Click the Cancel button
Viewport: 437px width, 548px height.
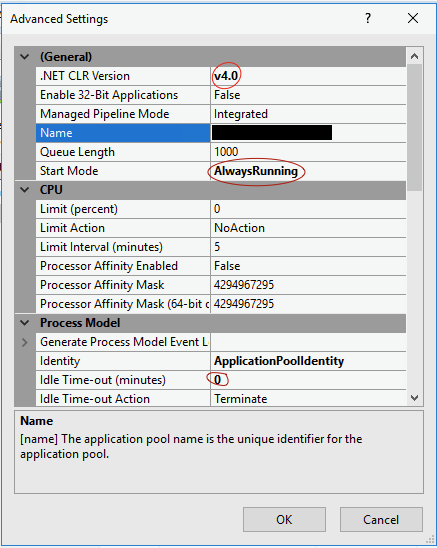tap(381, 519)
